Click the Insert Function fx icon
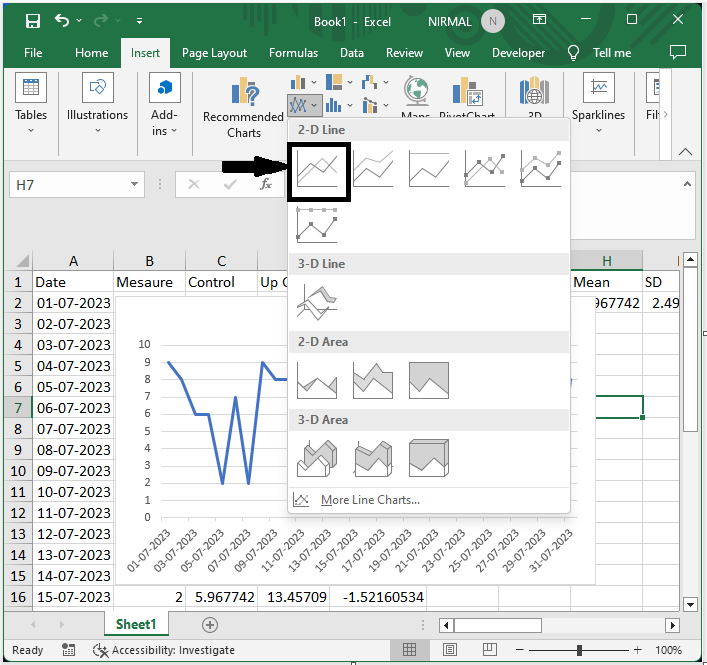This screenshot has width=707, height=665. pos(266,184)
